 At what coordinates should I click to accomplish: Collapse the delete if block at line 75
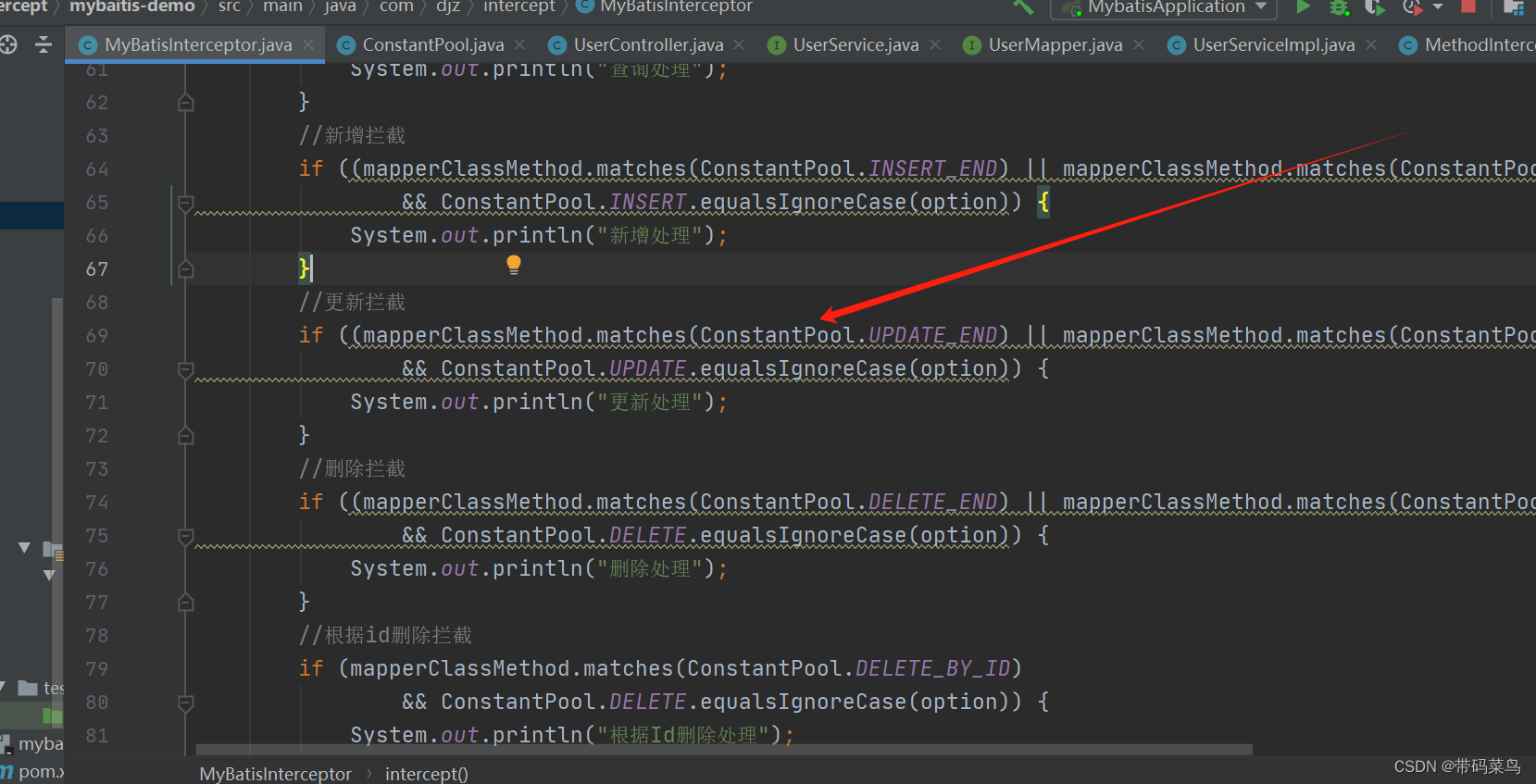pyautogui.click(x=185, y=536)
